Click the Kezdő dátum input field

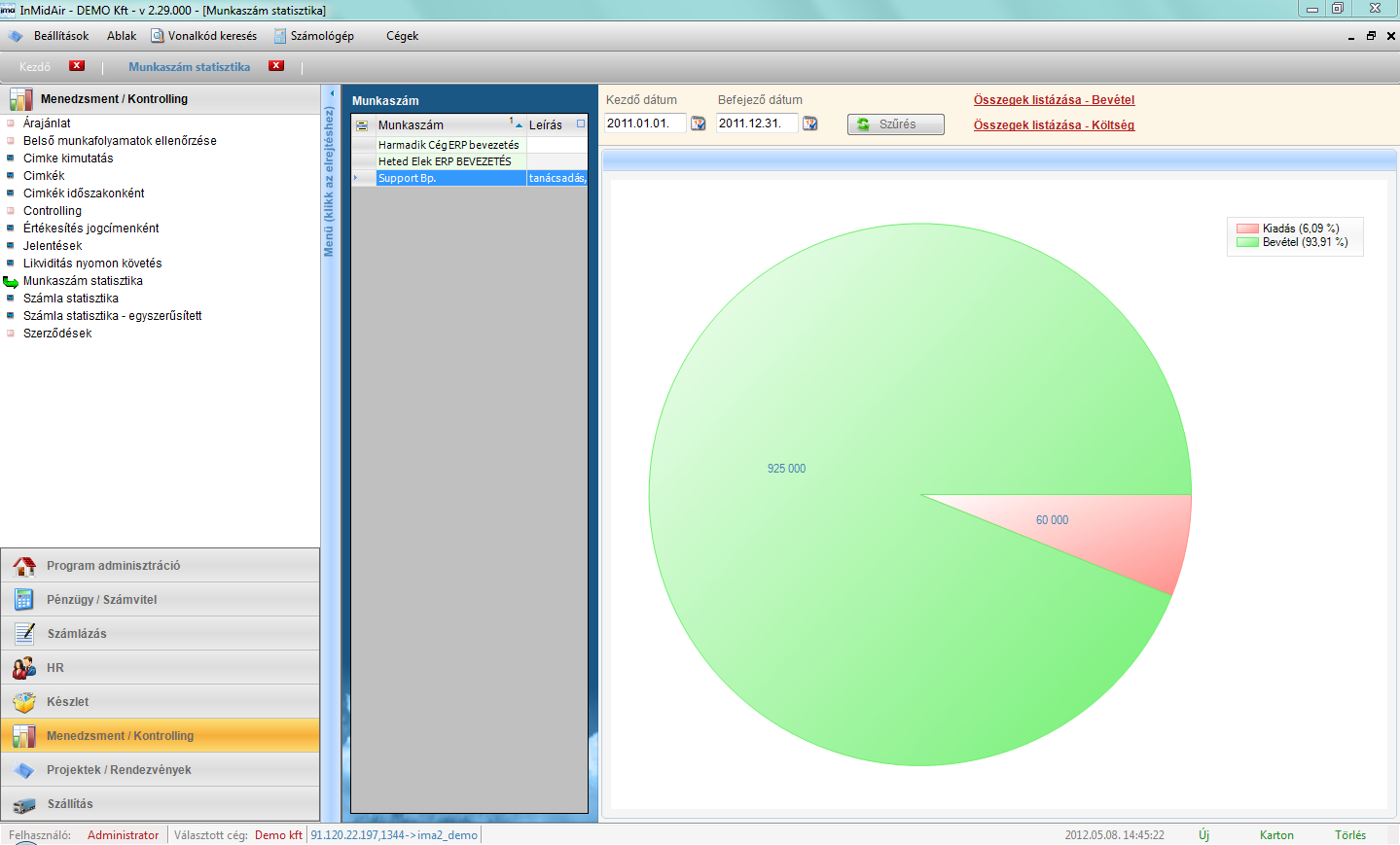(x=645, y=123)
